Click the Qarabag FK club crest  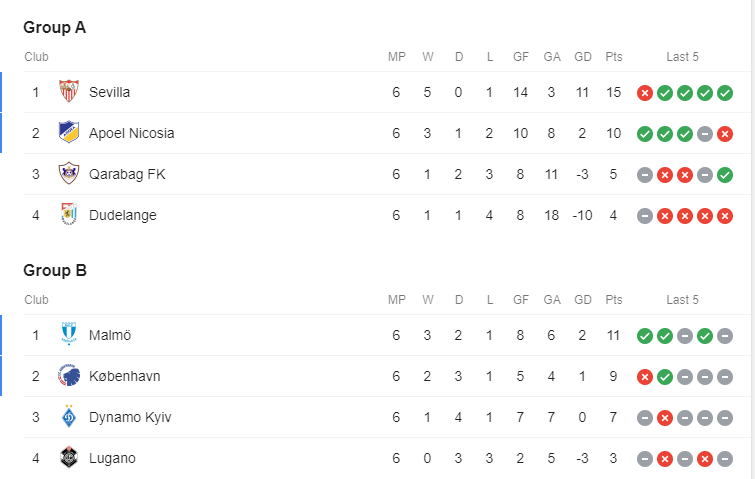point(68,174)
